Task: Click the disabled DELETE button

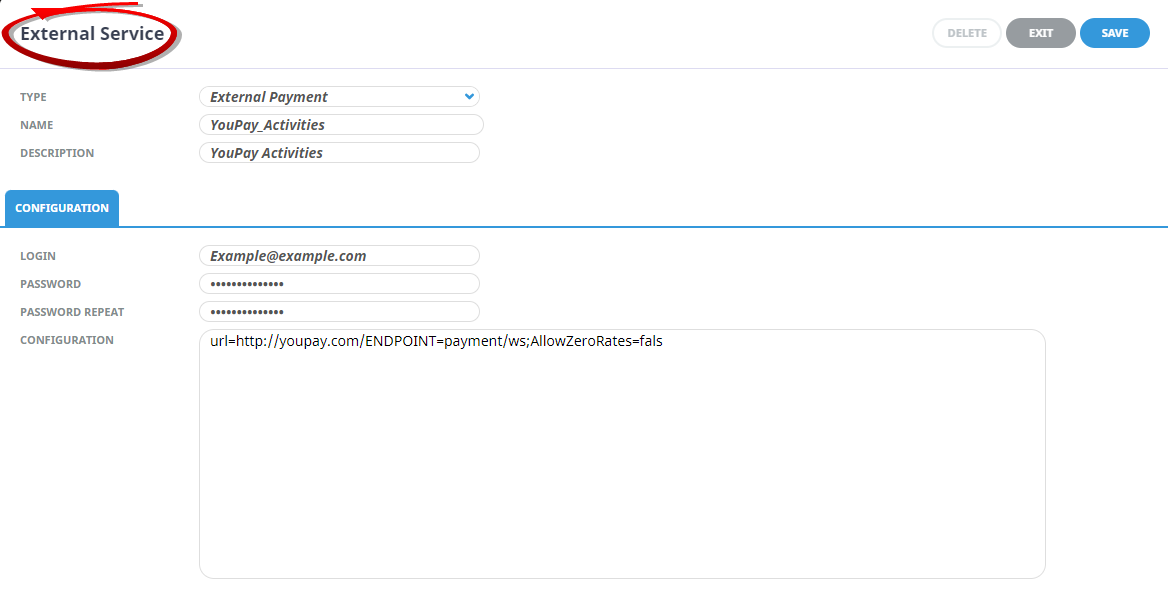Action: 966,33
